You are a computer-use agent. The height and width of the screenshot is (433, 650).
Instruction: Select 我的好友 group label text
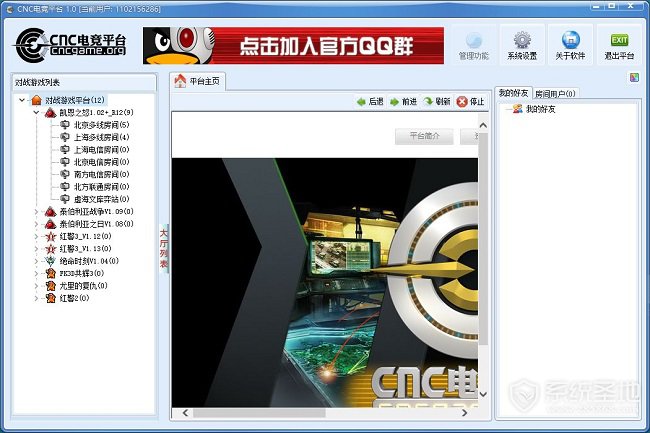(x=541, y=109)
